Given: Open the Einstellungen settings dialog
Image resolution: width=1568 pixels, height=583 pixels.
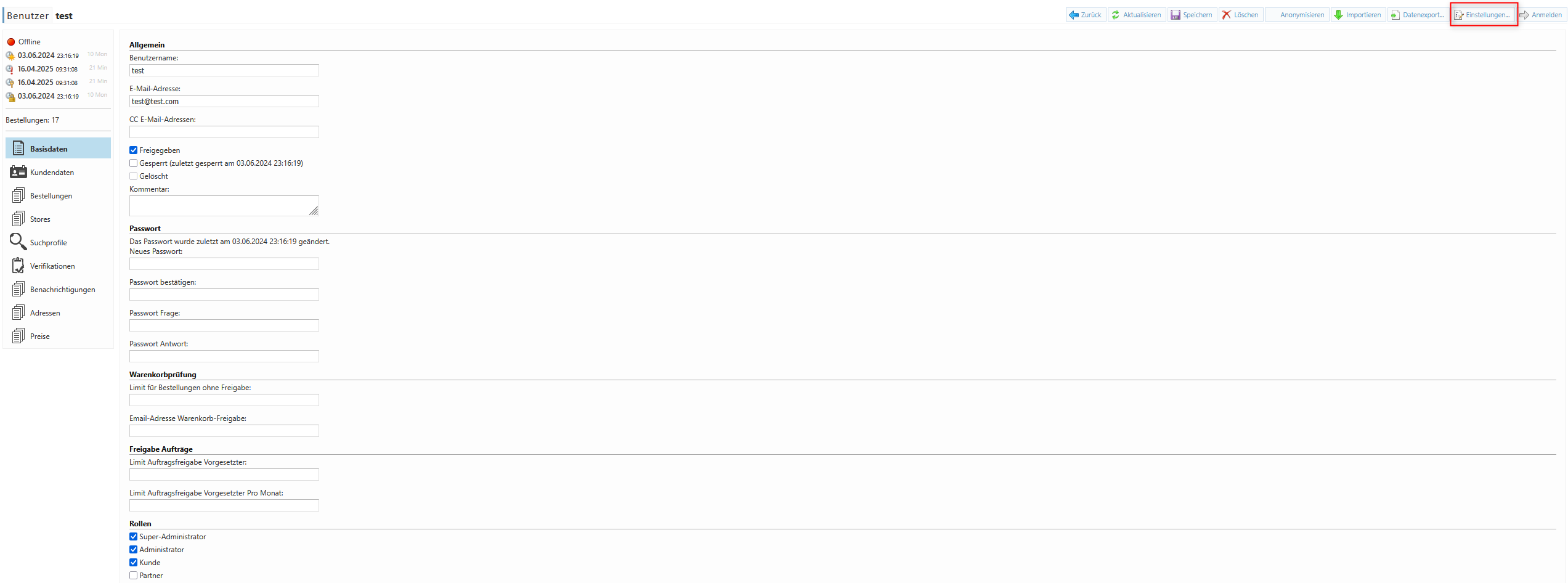Looking at the screenshot, I should click(1483, 15).
